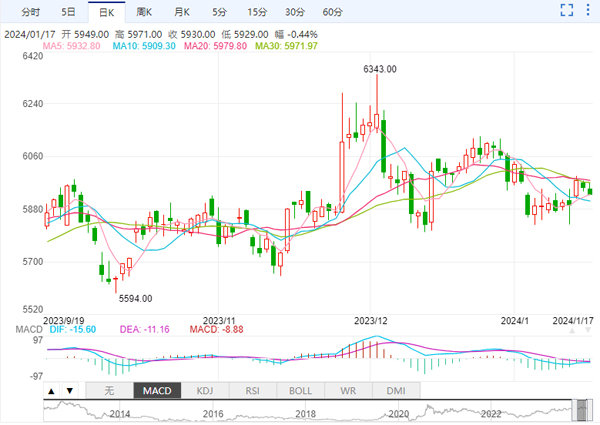Switch to the 5分 chart tab
Image resolution: width=600 pixels, height=425 pixels.
pyautogui.click(x=220, y=12)
